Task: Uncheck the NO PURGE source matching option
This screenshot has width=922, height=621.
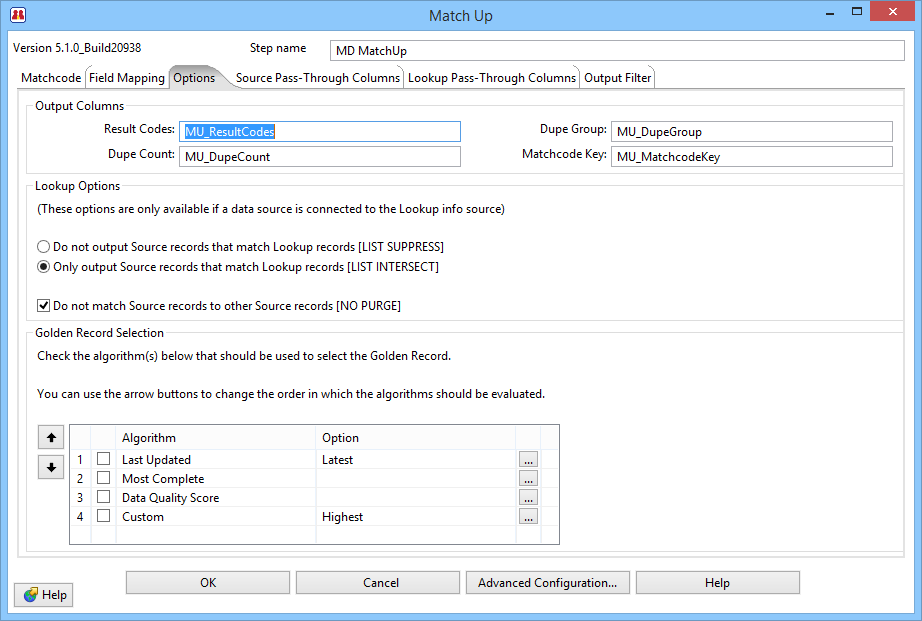Action: [44, 306]
